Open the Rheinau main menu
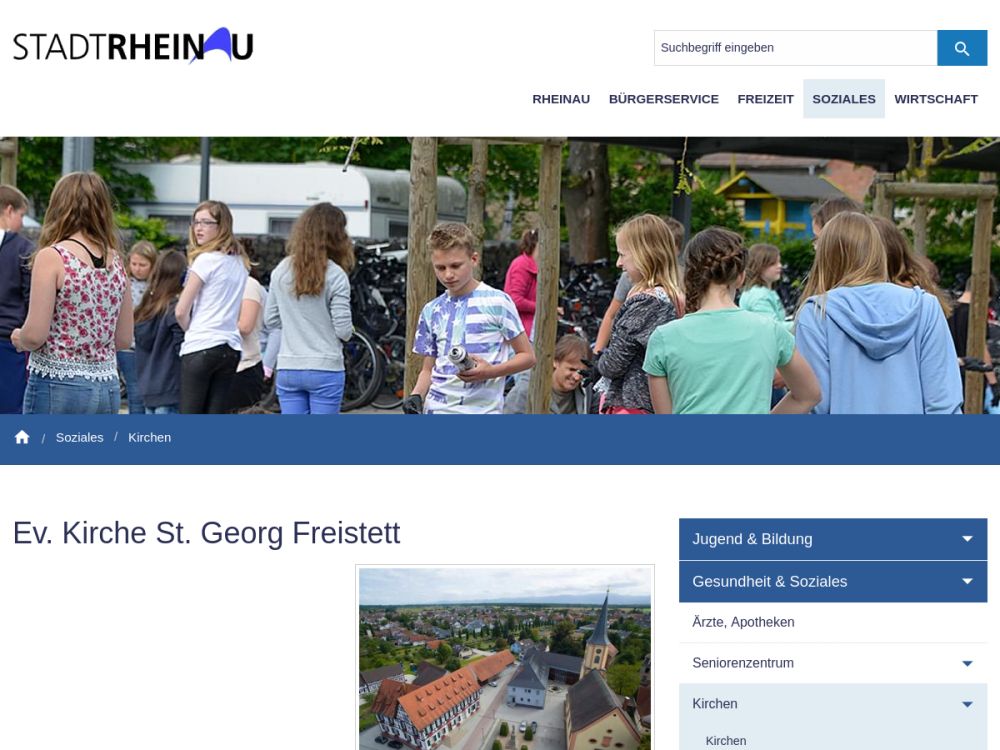The image size is (1000, 750). (x=561, y=99)
